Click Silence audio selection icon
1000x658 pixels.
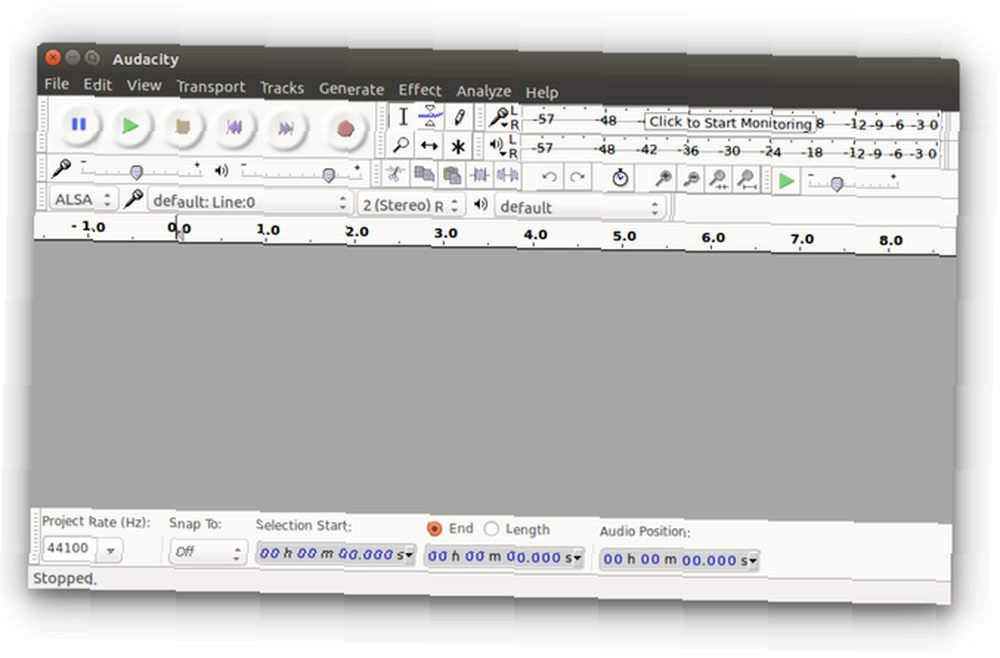(508, 175)
